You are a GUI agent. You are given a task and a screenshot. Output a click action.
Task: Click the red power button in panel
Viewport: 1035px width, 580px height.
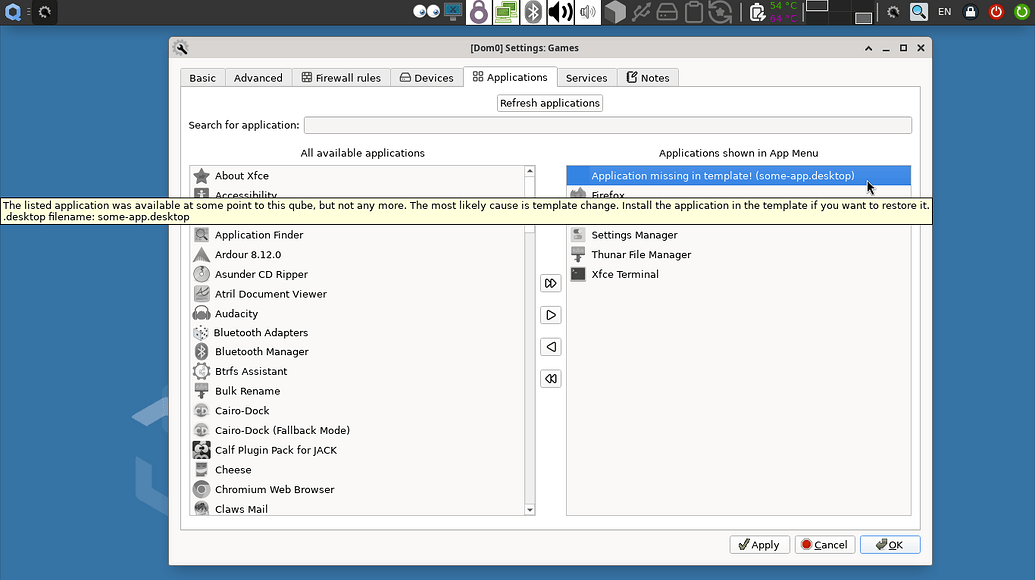[996, 12]
